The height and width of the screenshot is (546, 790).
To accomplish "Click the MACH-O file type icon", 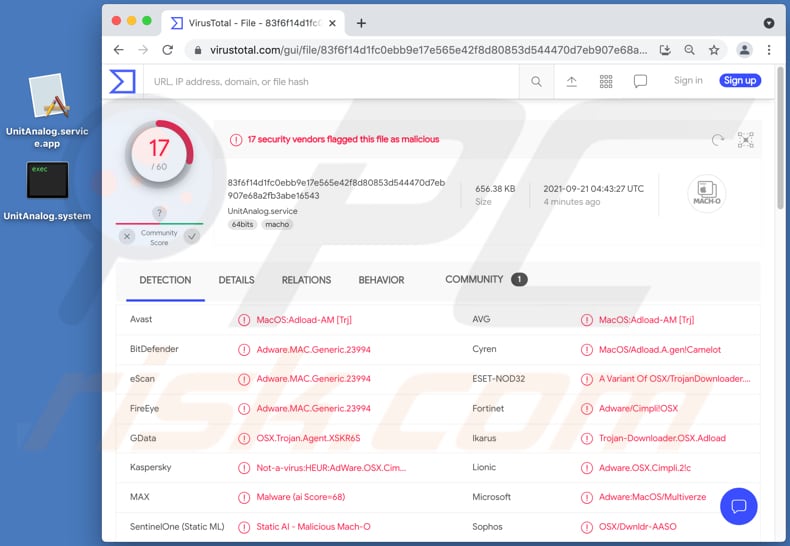I will point(706,193).
